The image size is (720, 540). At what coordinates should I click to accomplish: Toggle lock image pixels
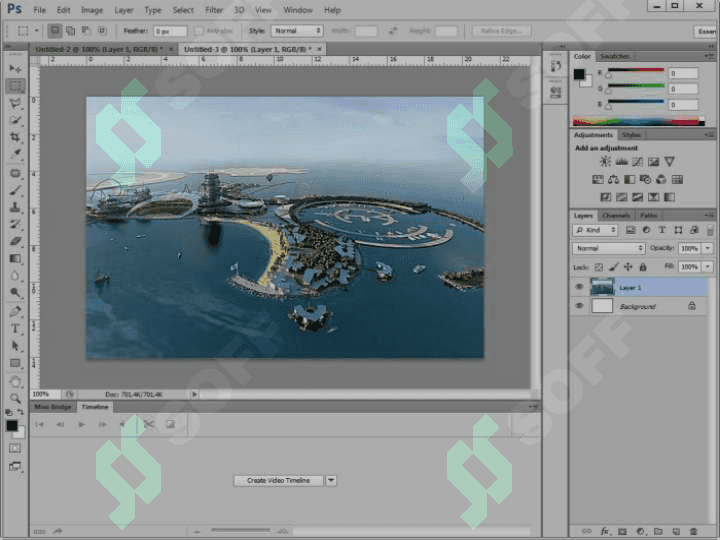click(613, 267)
